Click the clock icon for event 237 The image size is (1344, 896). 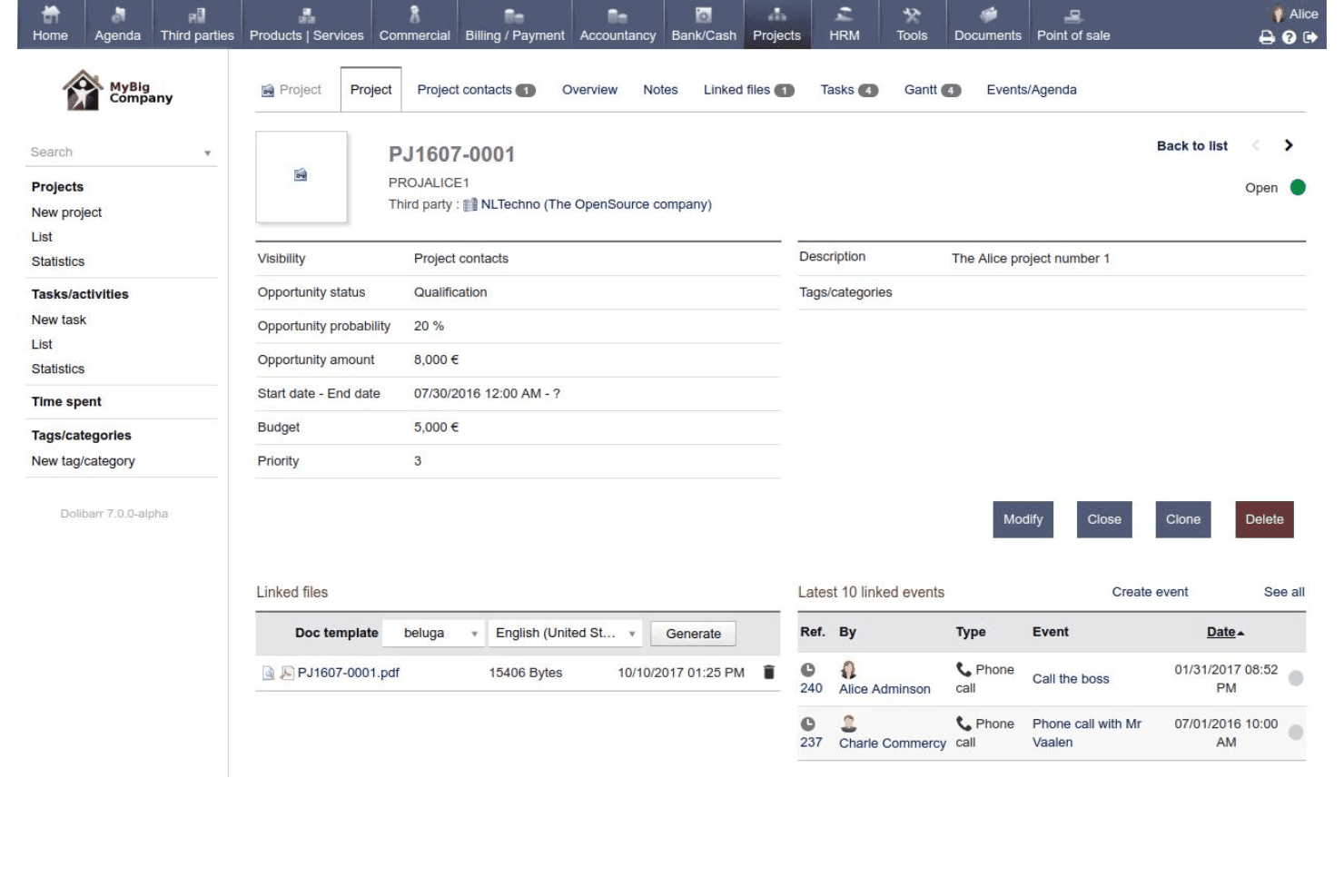807,724
